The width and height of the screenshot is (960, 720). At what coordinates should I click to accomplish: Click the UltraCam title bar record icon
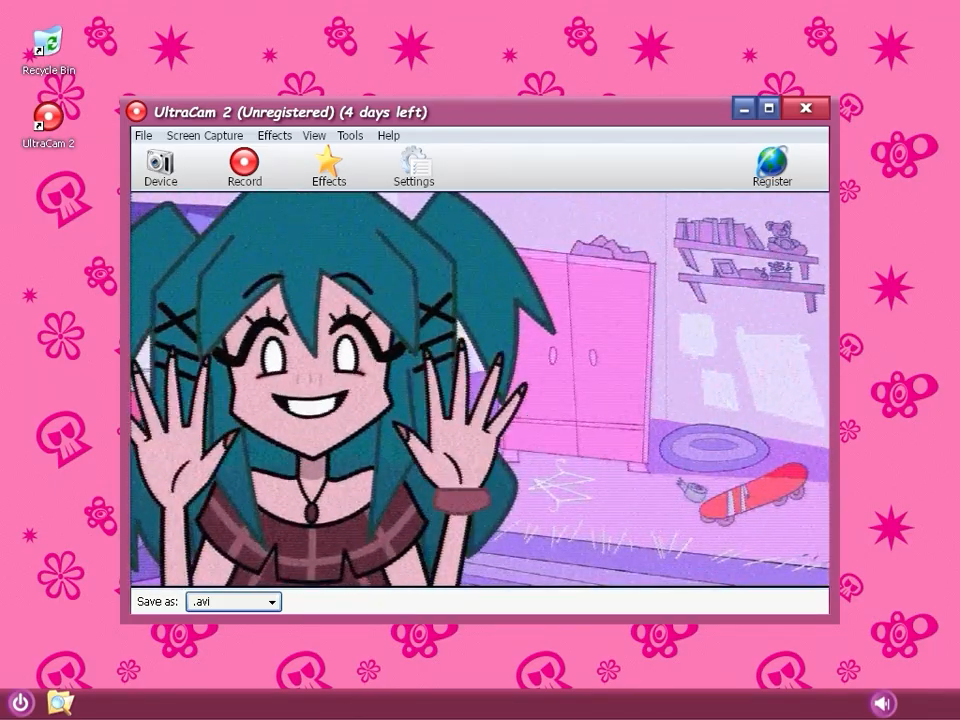tap(137, 112)
